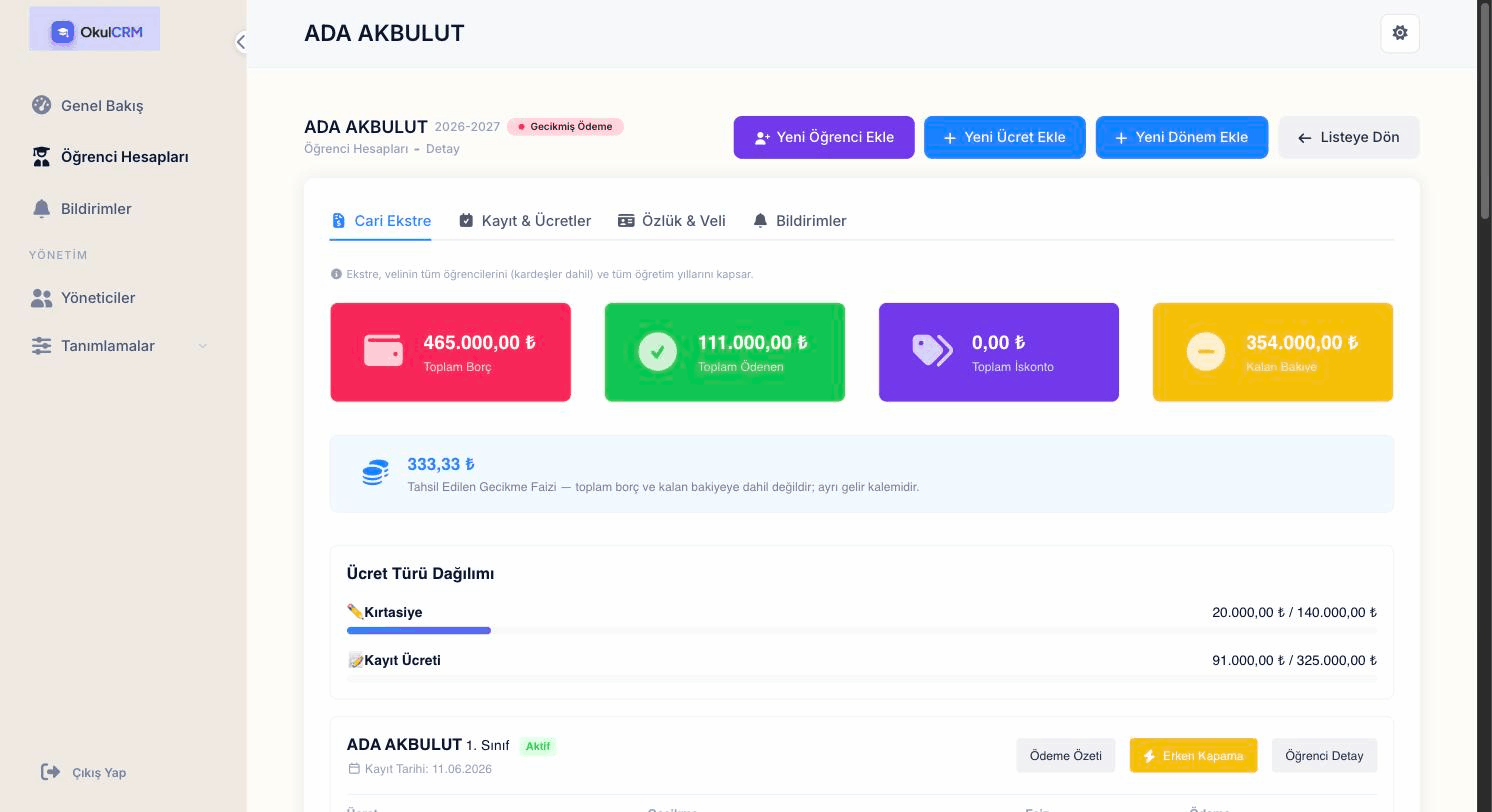
Task: Click the page vertical scrollbar
Action: click(1484, 110)
